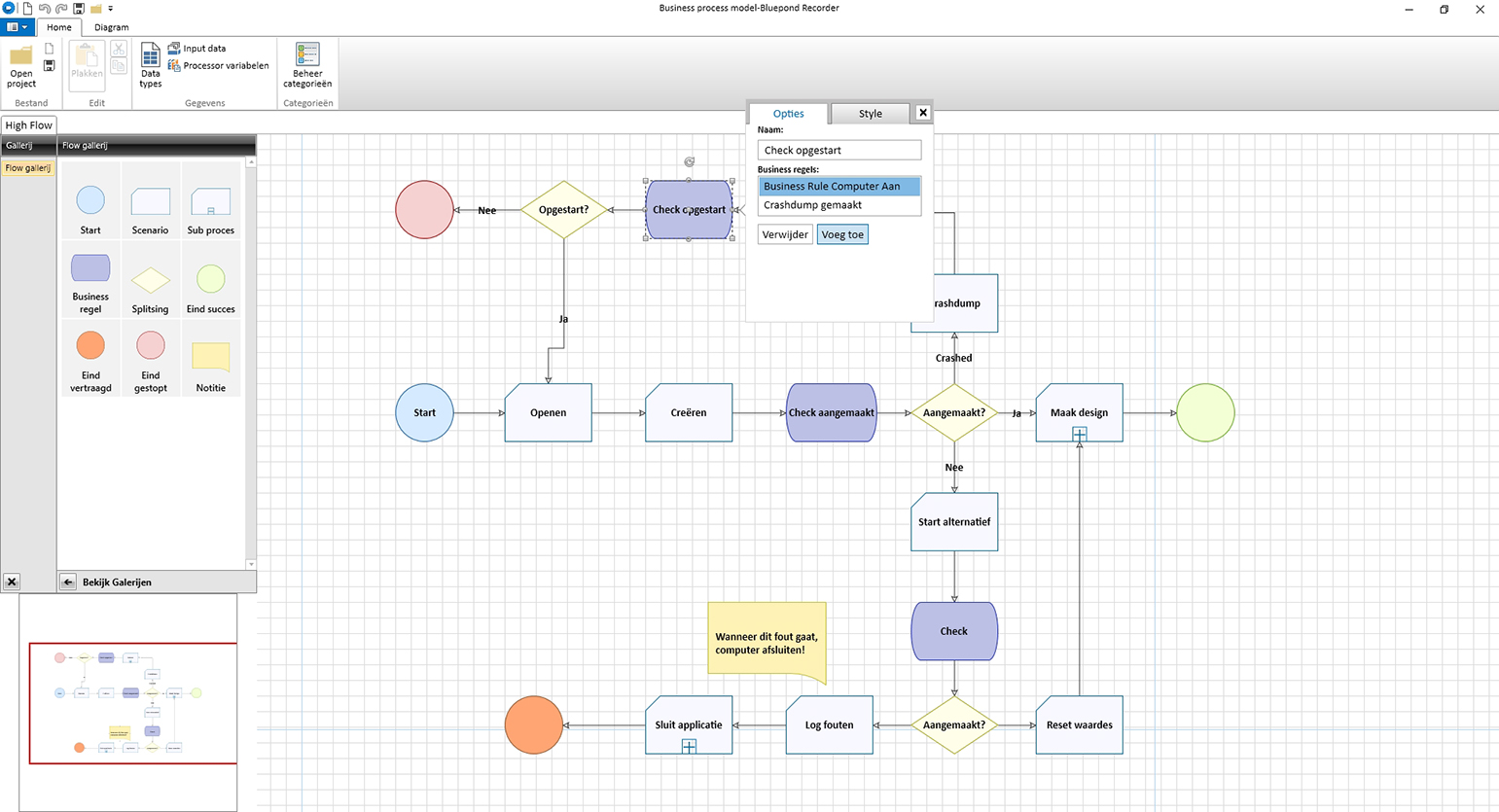Viewport: 1499px width, 812px height.
Task: Expand the plus icon on Sluit applicatie
Action: click(x=689, y=746)
